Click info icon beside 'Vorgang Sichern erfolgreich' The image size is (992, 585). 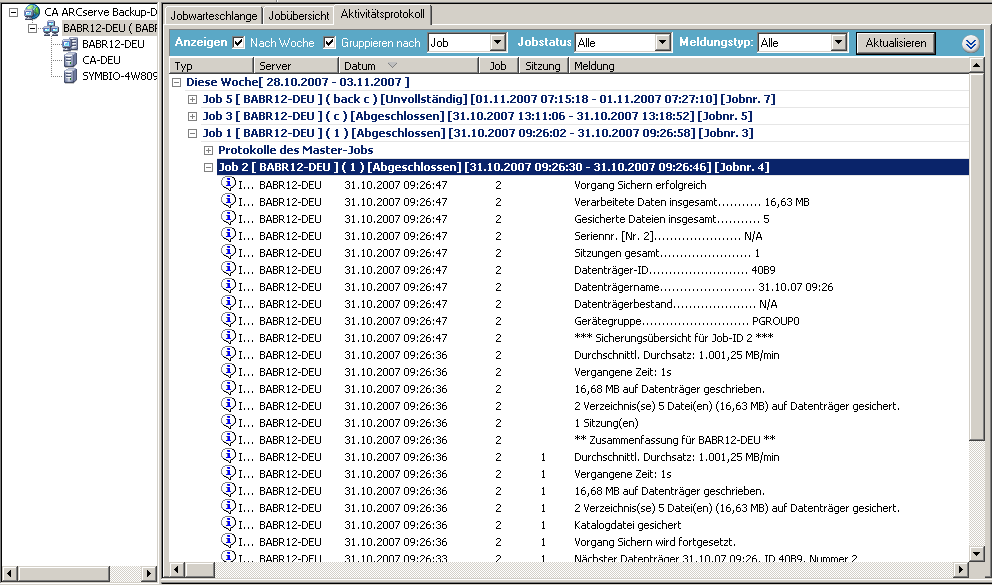227,184
